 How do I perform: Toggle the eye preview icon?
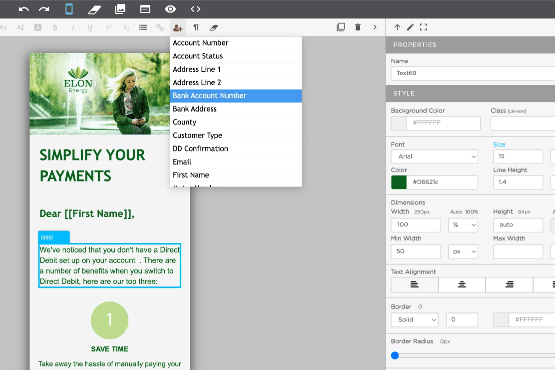[x=170, y=9]
